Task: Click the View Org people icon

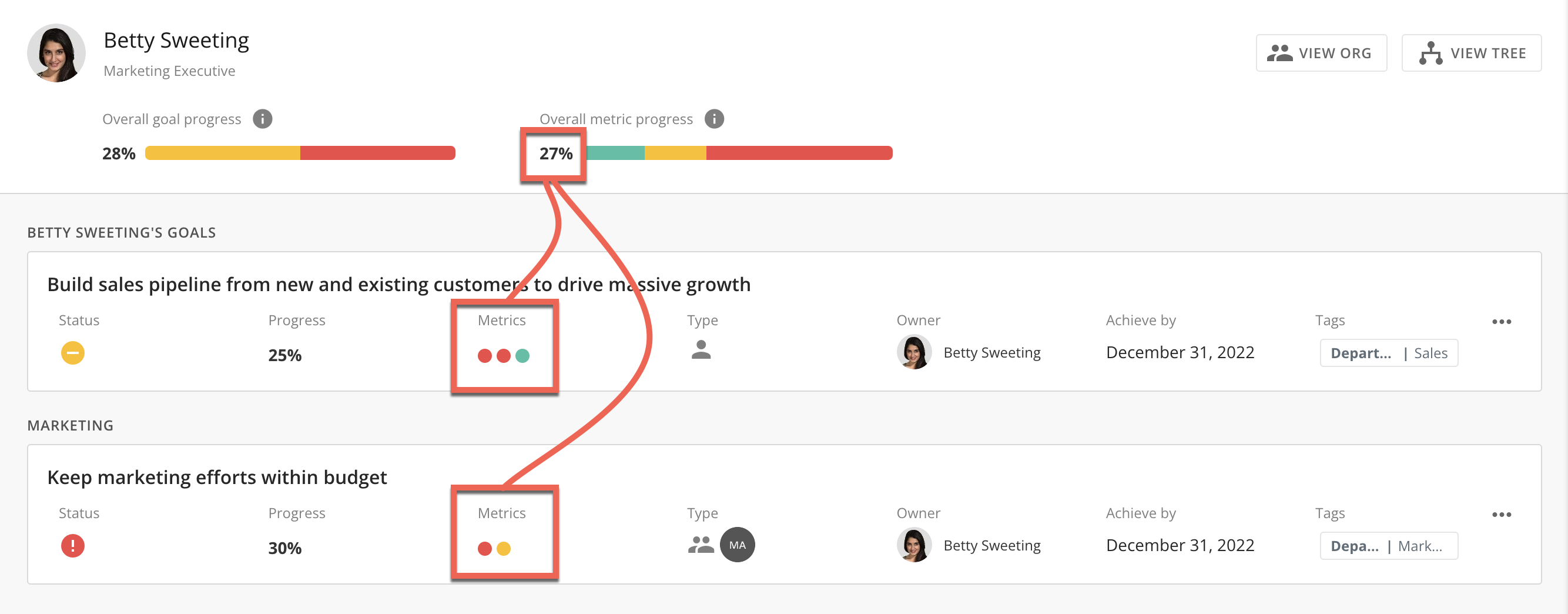Action: tap(1281, 52)
